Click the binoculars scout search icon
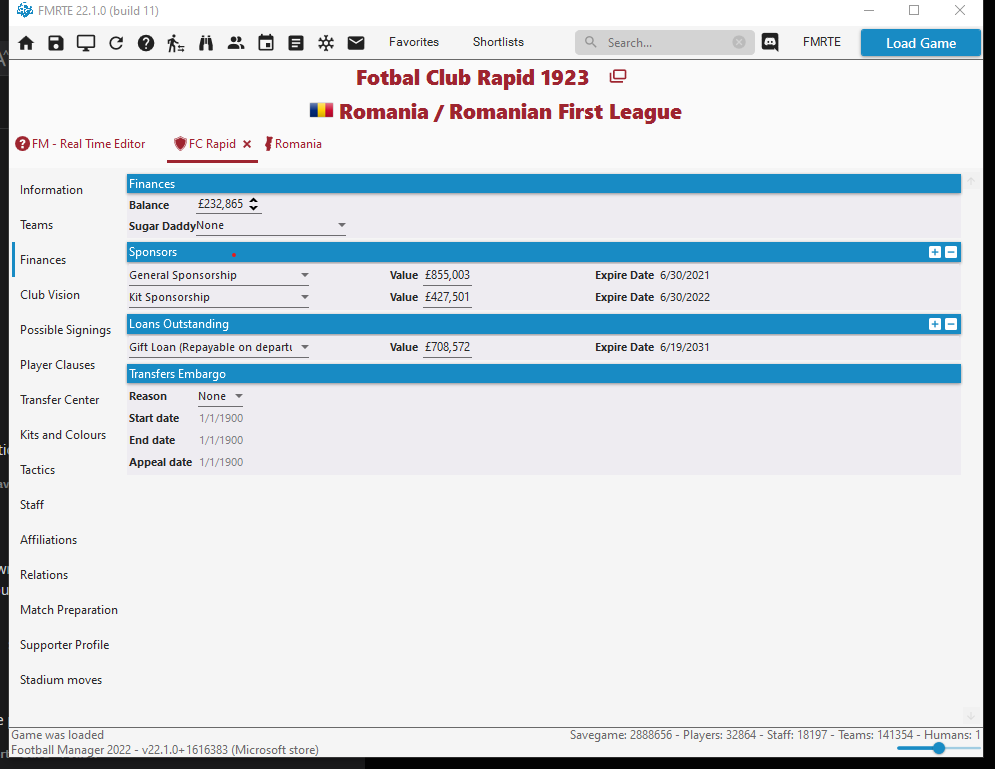This screenshot has height=769, width=995. tap(206, 43)
